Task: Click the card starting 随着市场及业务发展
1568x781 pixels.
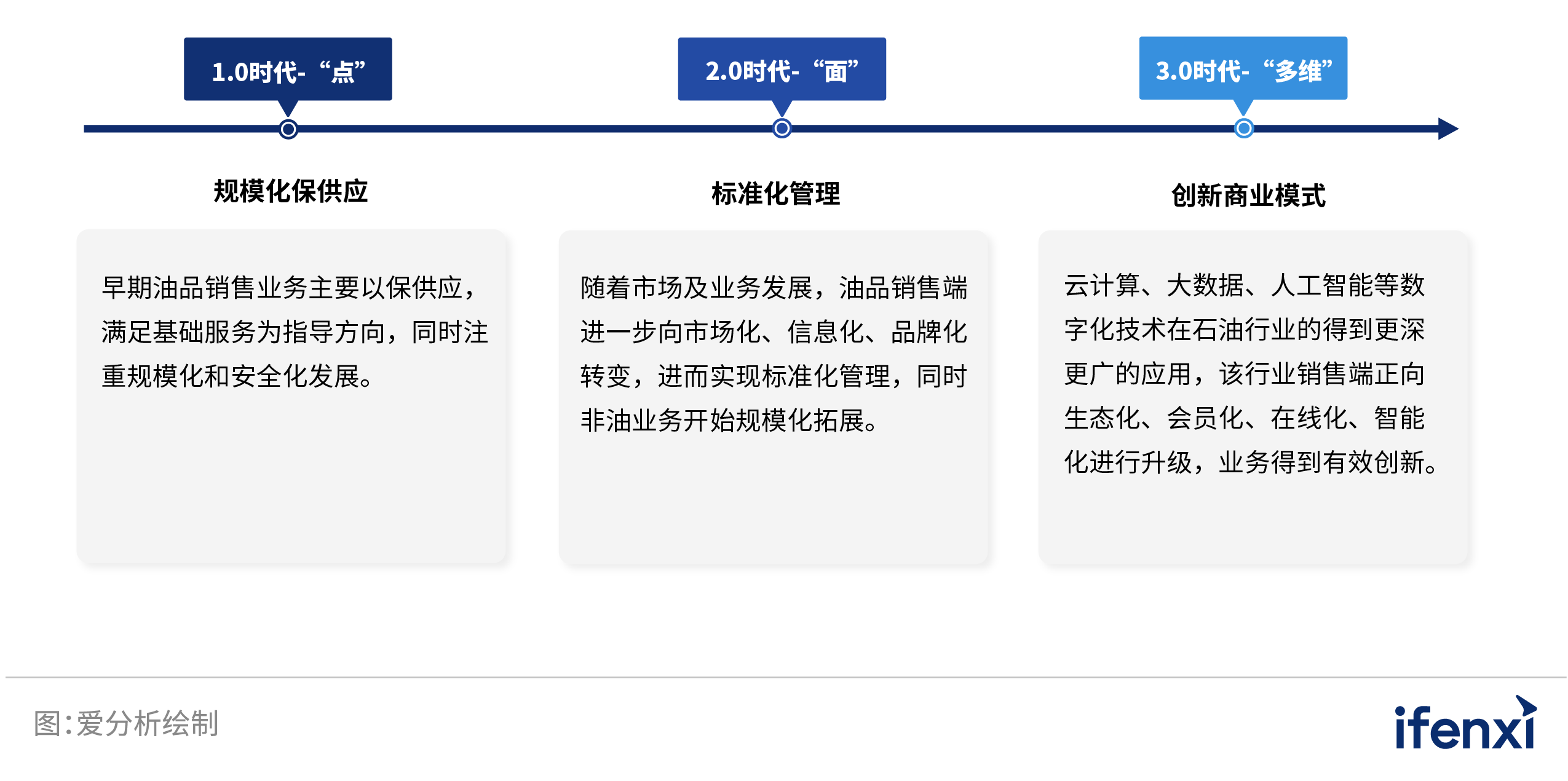Action: point(773,397)
